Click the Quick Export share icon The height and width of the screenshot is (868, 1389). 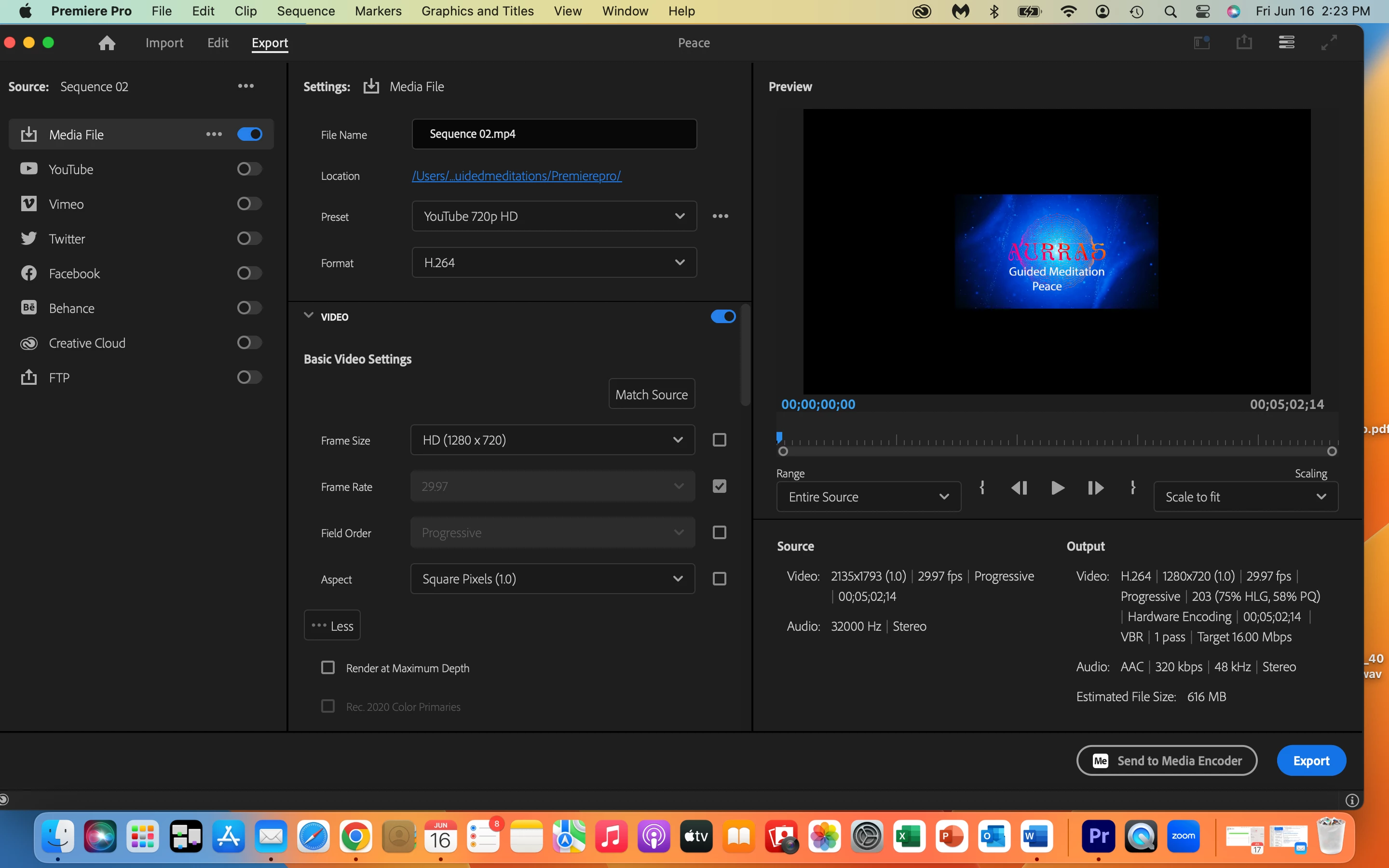(x=1244, y=42)
